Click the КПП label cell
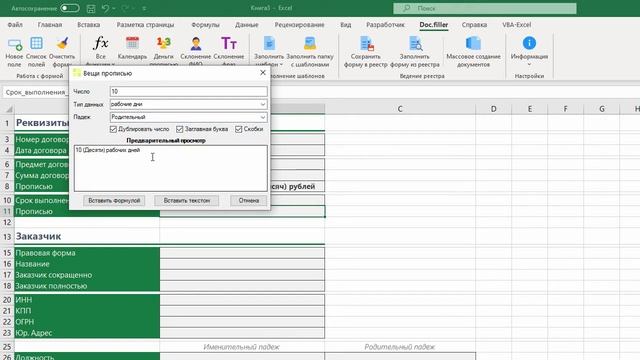This screenshot has height=360, width=640. (87, 311)
